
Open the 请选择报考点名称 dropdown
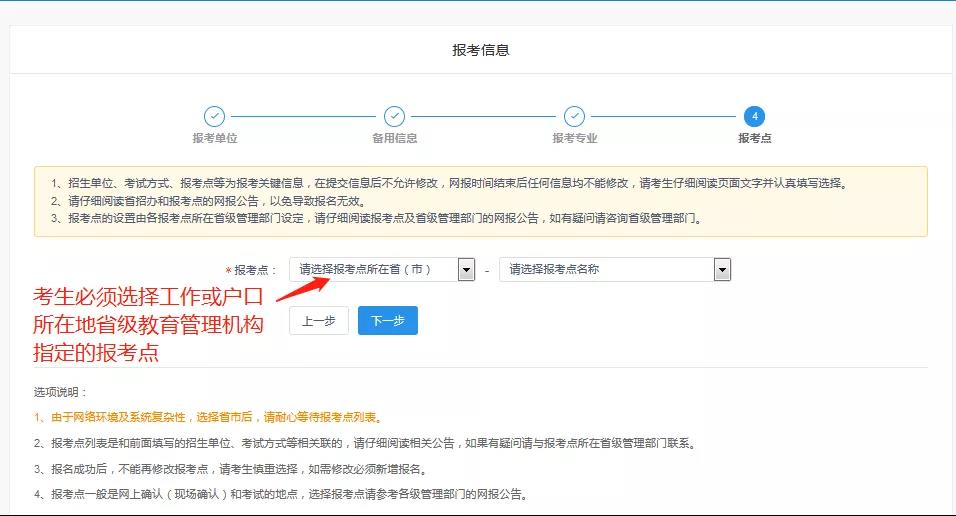(x=615, y=269)
